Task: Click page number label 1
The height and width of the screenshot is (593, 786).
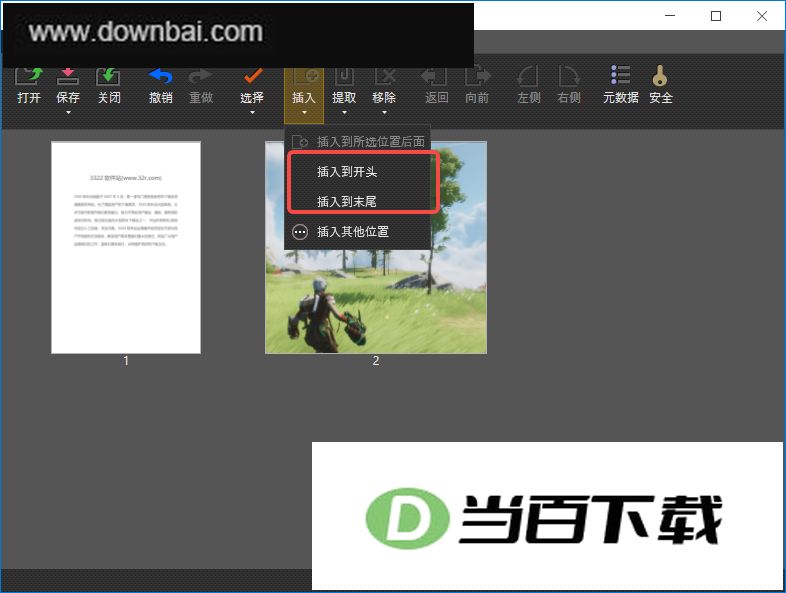Action: point(126,361)
